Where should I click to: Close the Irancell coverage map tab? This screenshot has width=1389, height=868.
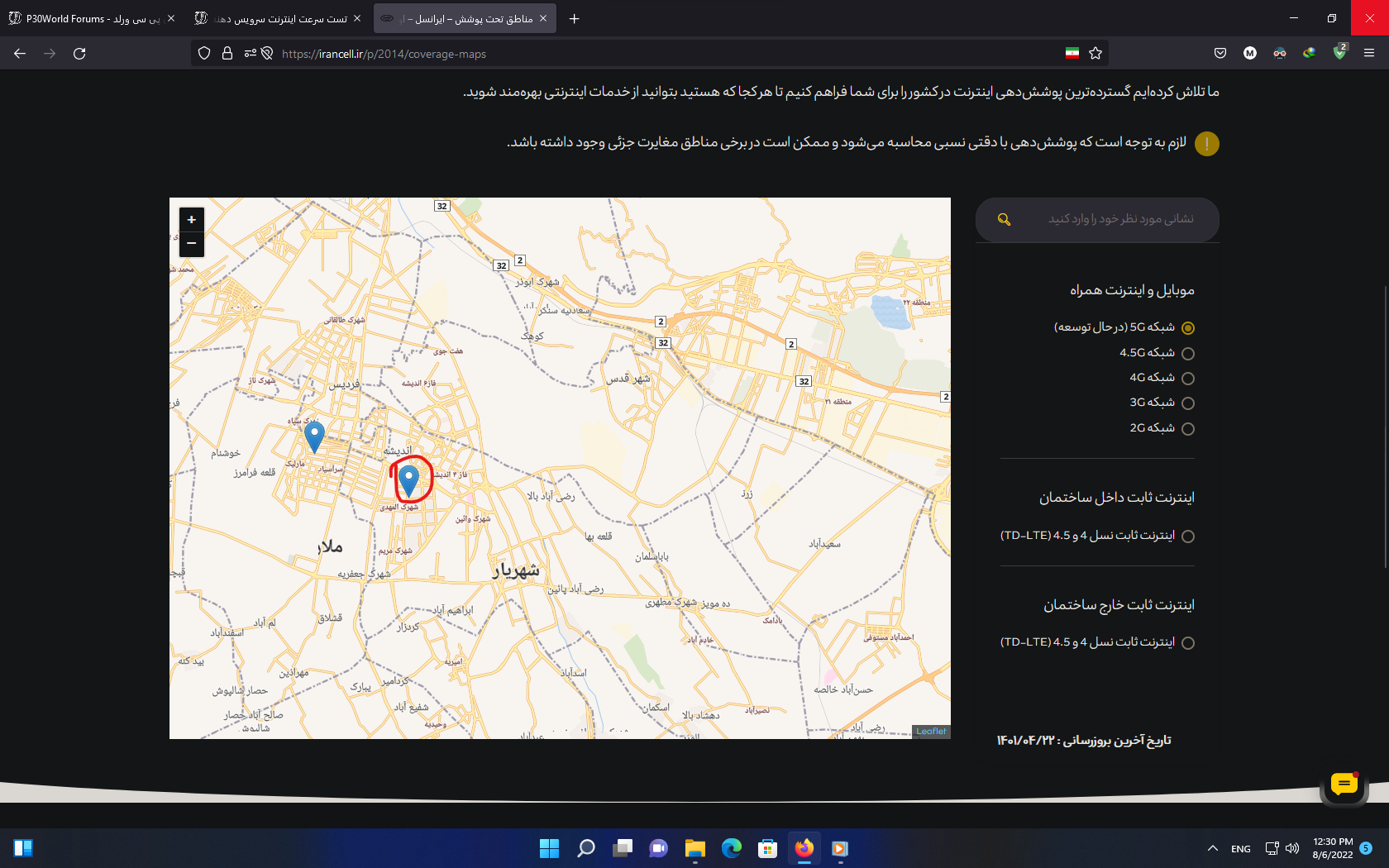(x=543, y=18)
